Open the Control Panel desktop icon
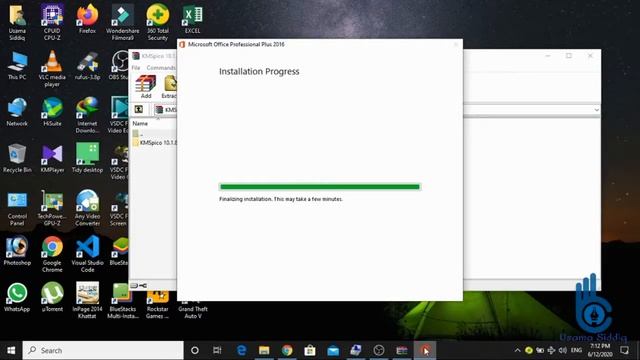The image size is (640, 360). click(17, 208)
